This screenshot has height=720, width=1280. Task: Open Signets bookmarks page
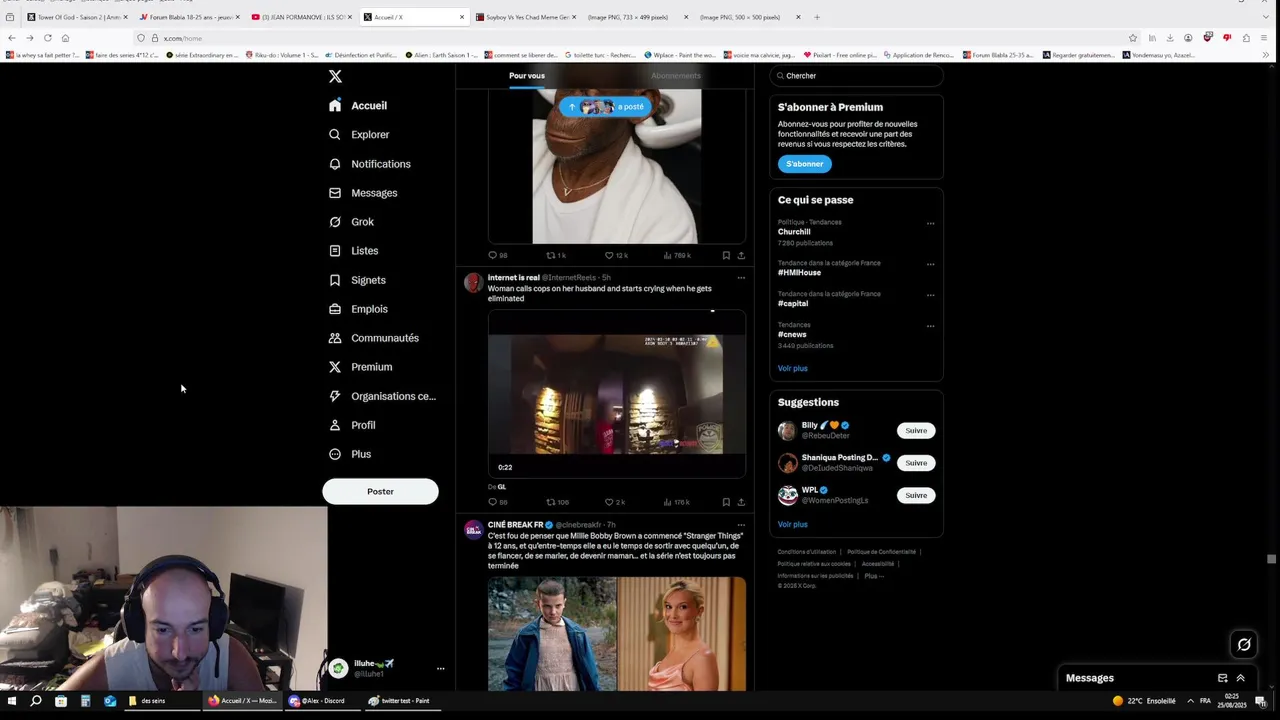[x=357, y=280]
